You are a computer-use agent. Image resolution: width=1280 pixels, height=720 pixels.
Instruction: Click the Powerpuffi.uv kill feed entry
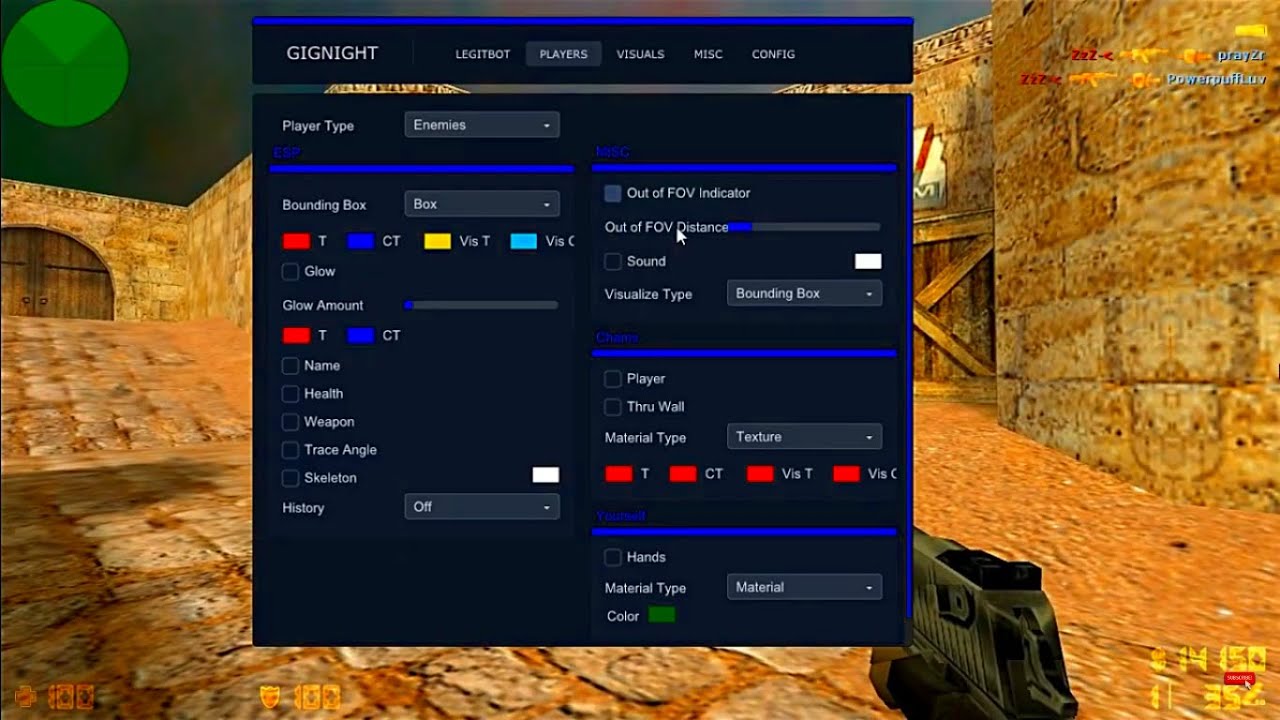(1143, 79)
